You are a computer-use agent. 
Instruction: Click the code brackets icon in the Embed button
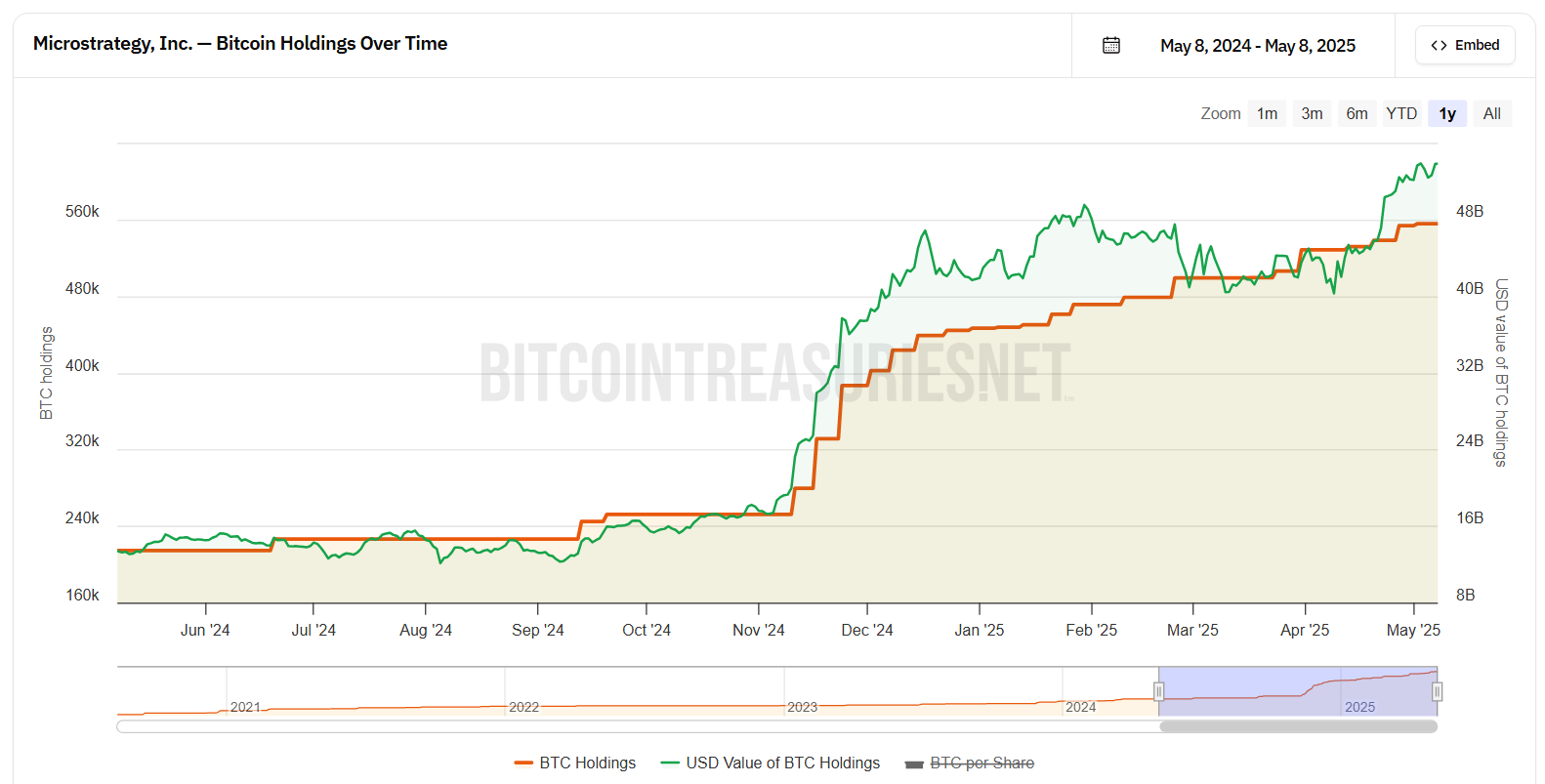click(x=1439, y=45)
